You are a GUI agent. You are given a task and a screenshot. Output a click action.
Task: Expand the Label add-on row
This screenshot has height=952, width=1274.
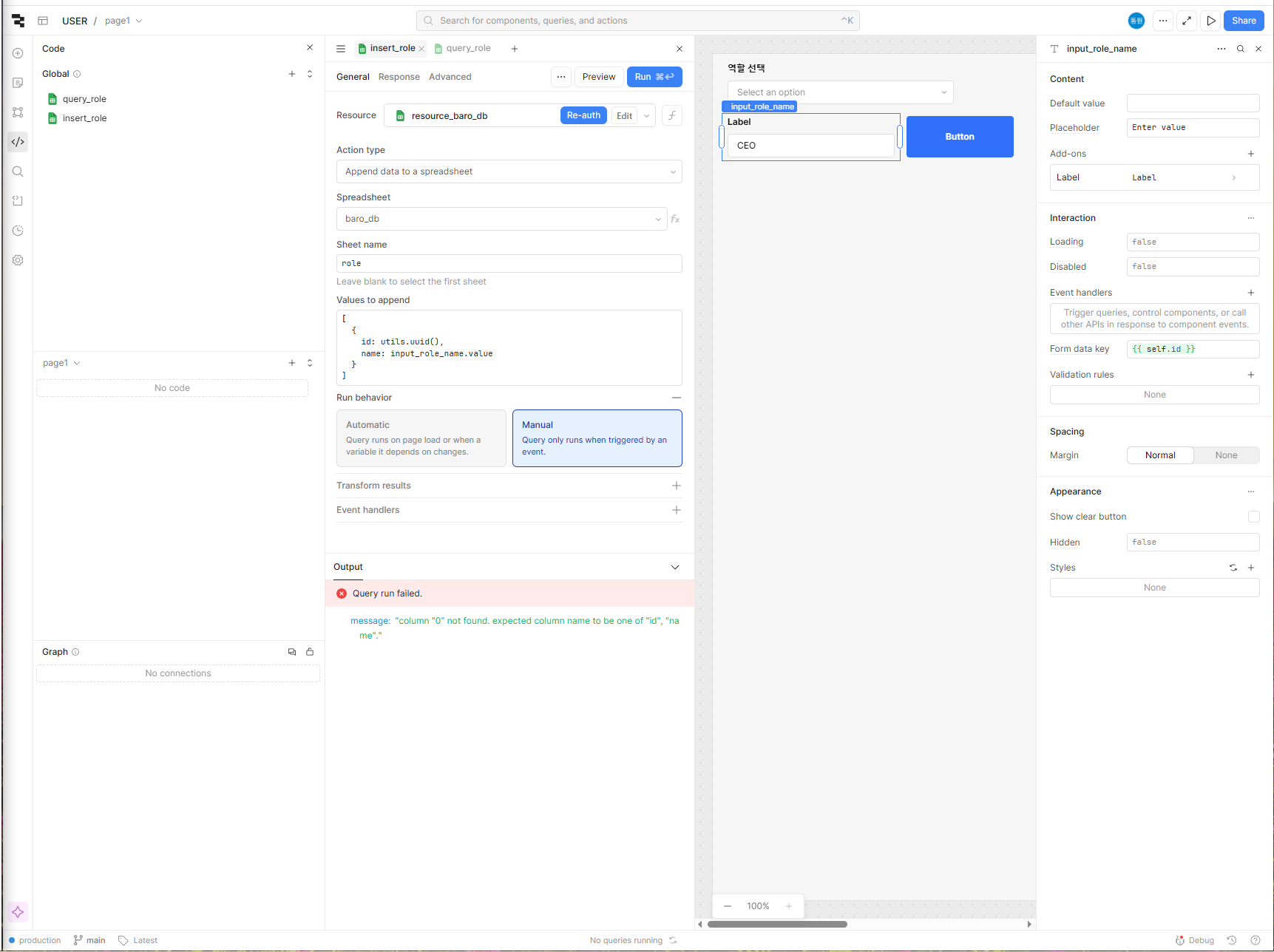[x=1155, y=177]
